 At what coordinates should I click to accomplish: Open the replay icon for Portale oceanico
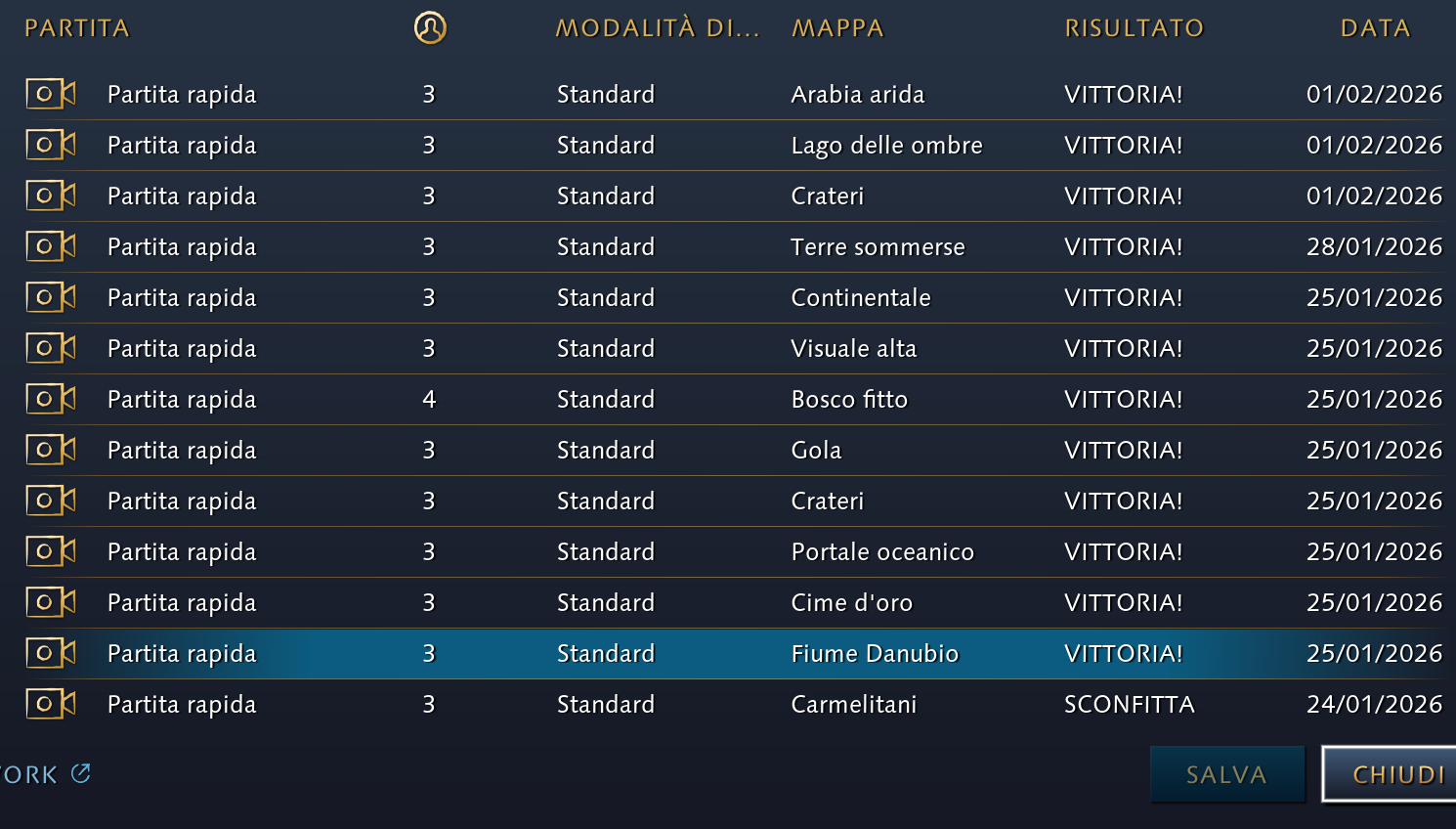pyautogui.click(x=50, y=551)
